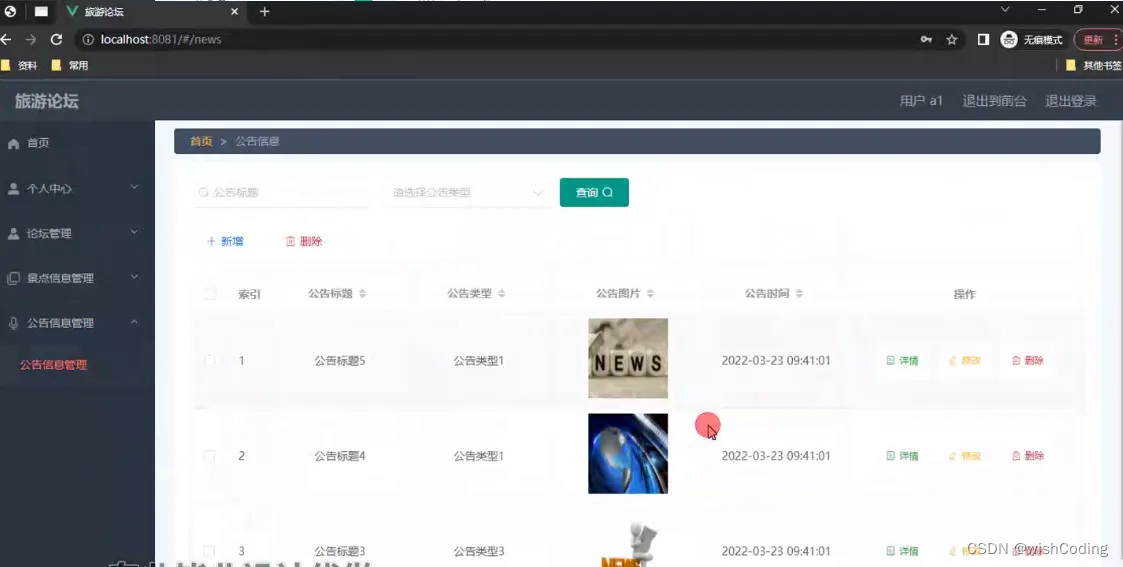1123x567 pixels.
Task: Click the 索引 column header
Action: point(249,294)
